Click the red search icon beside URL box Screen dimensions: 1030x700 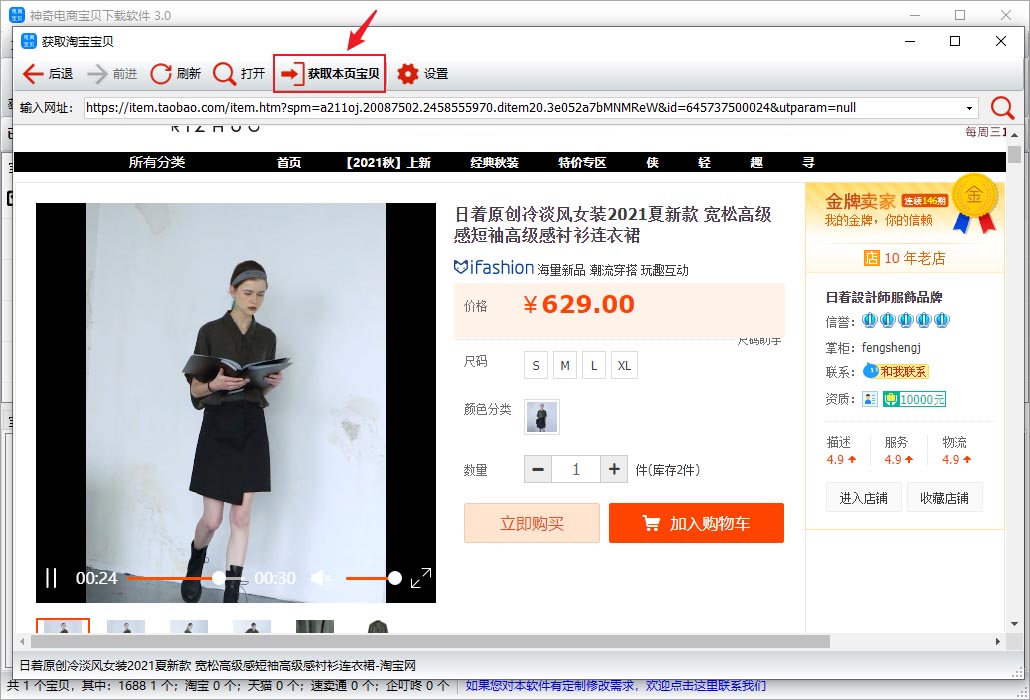(x=1002, y=108)
